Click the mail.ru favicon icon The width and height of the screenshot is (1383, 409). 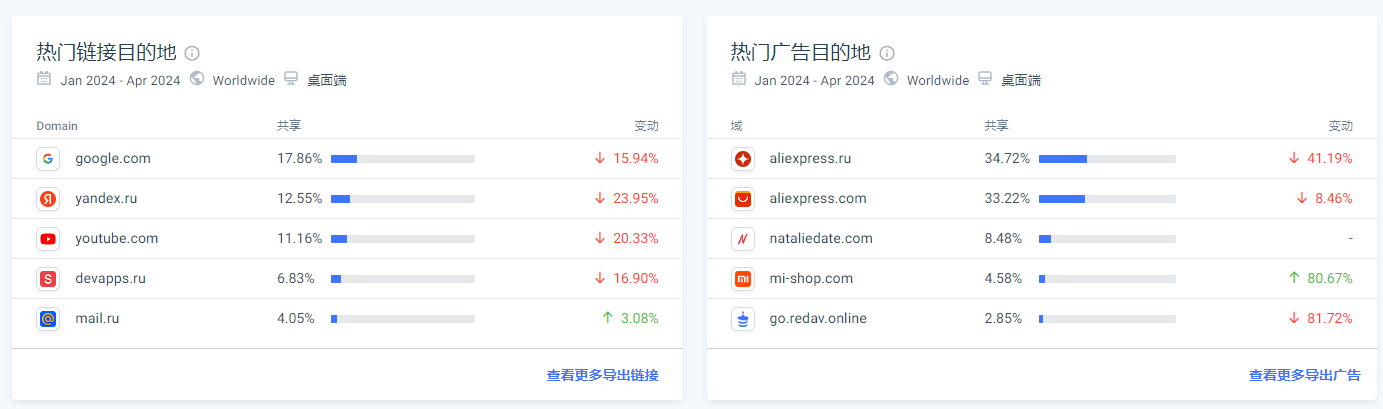[48, 319]
